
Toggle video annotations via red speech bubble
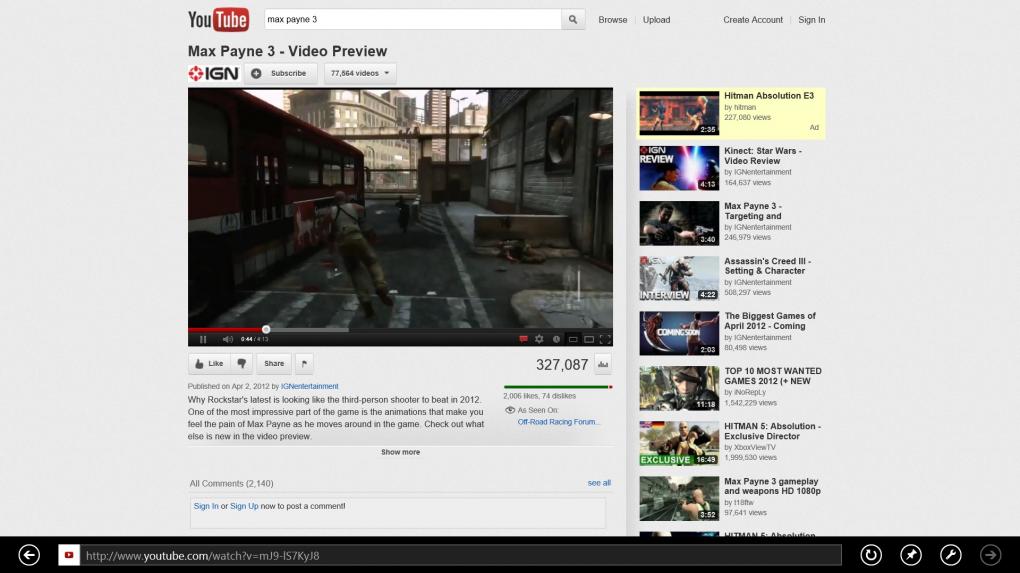click(523, 339)
